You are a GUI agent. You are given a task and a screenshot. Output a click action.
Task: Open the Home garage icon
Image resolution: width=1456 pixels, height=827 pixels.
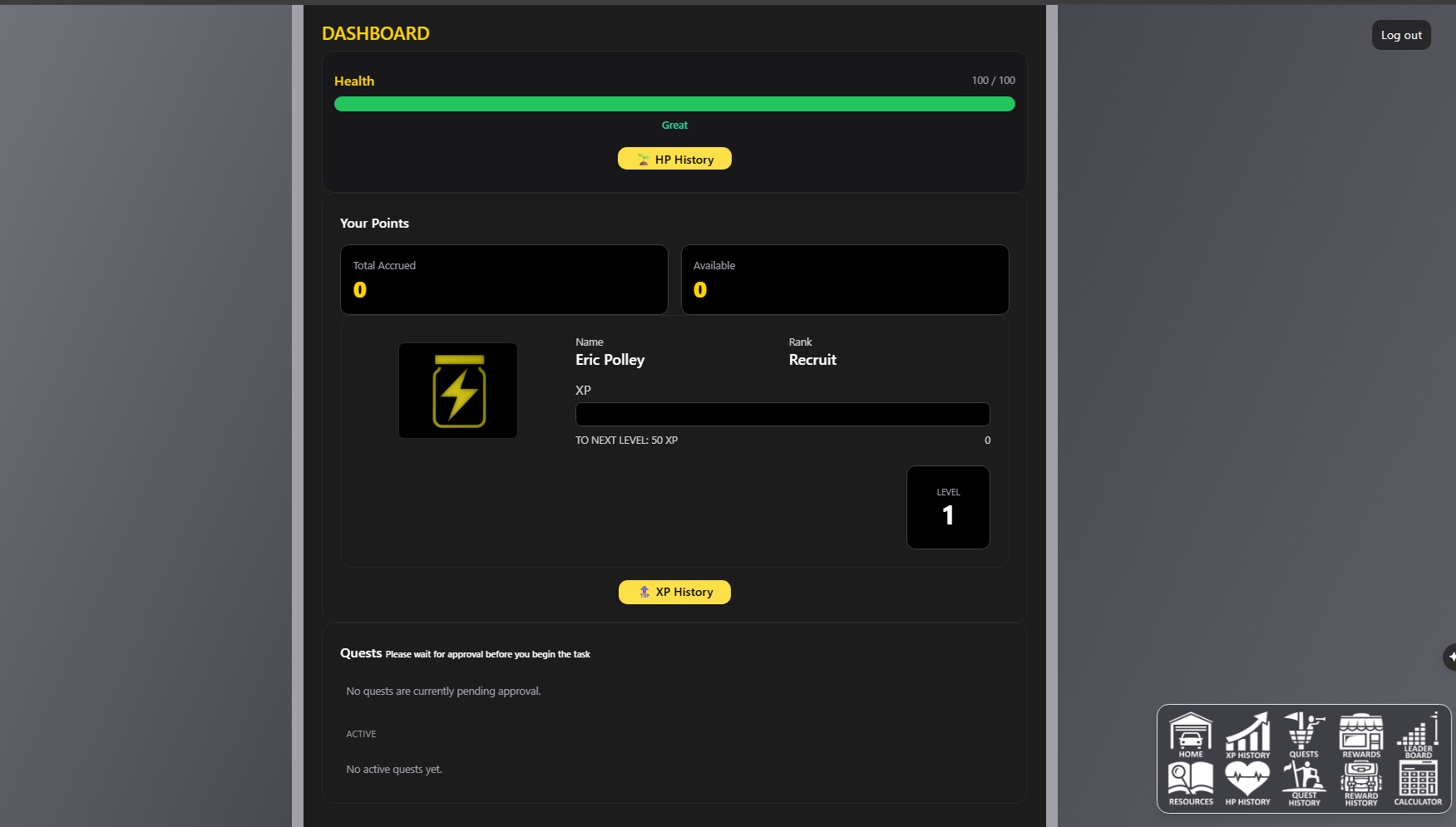1191,735
